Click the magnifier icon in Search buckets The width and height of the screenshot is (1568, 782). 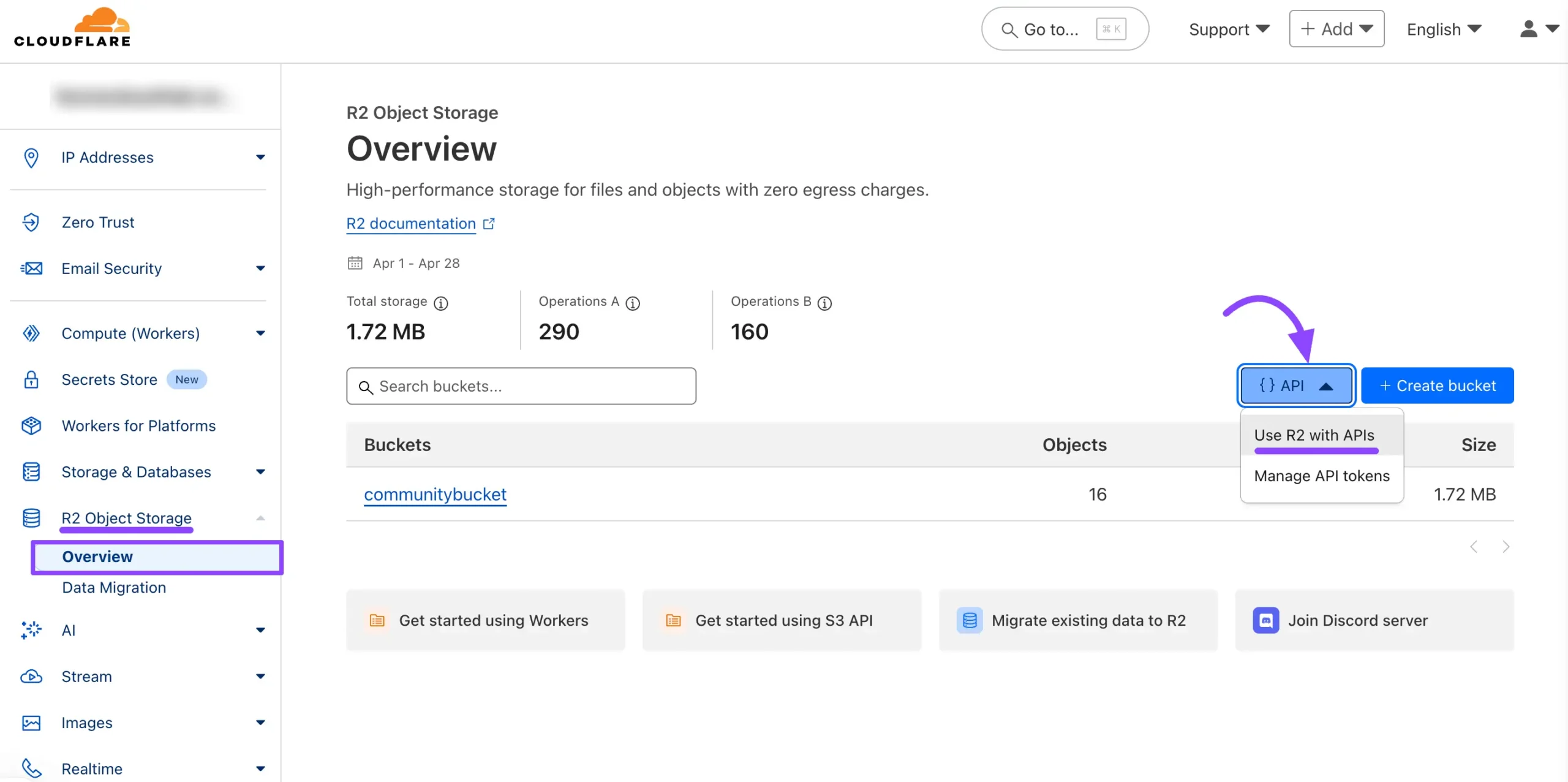coord(366,387)
